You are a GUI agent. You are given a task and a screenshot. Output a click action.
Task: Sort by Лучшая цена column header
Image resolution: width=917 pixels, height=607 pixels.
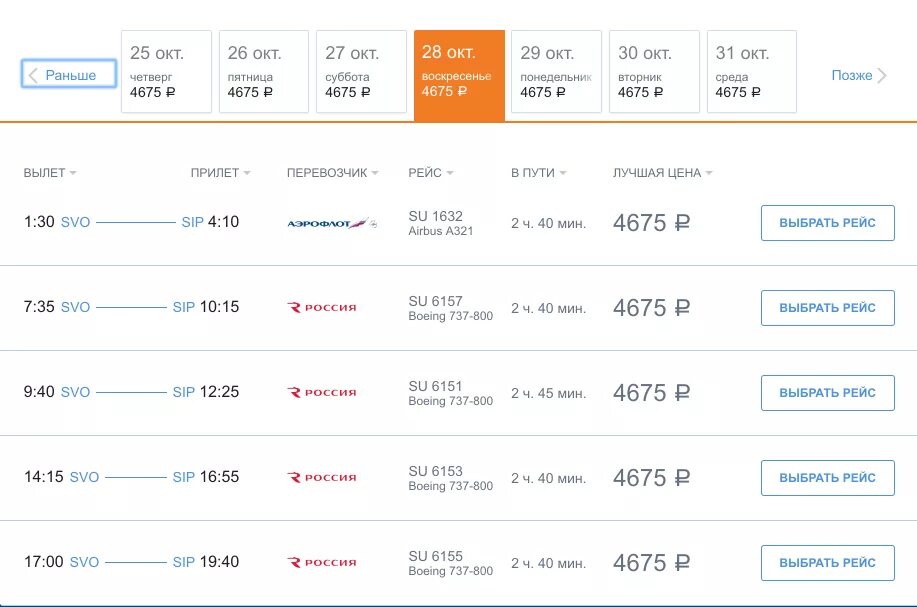pyautogui.click(x=662, y=173)
